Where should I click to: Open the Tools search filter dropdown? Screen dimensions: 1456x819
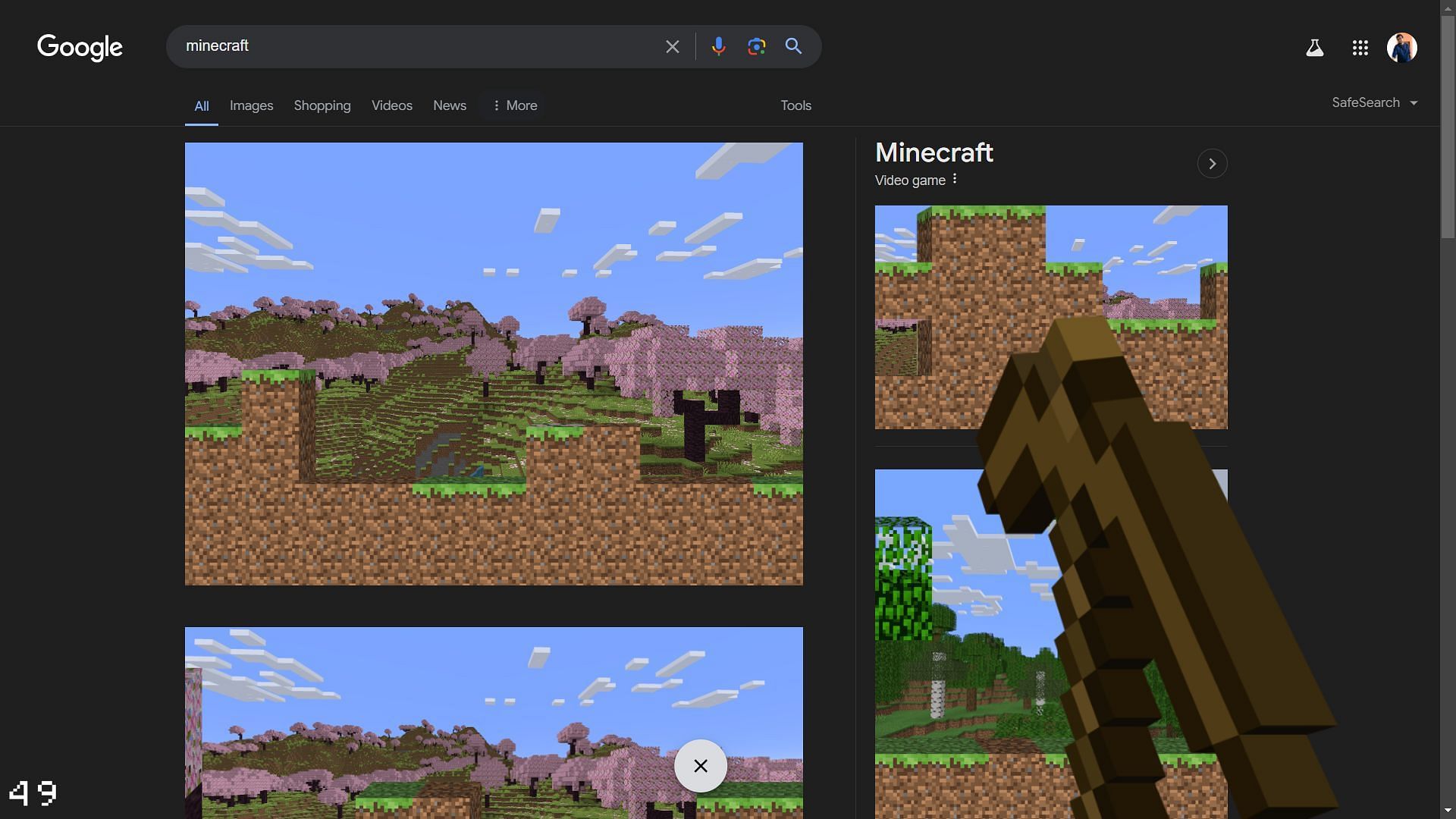pyautogui.click(x=796, y=104)
